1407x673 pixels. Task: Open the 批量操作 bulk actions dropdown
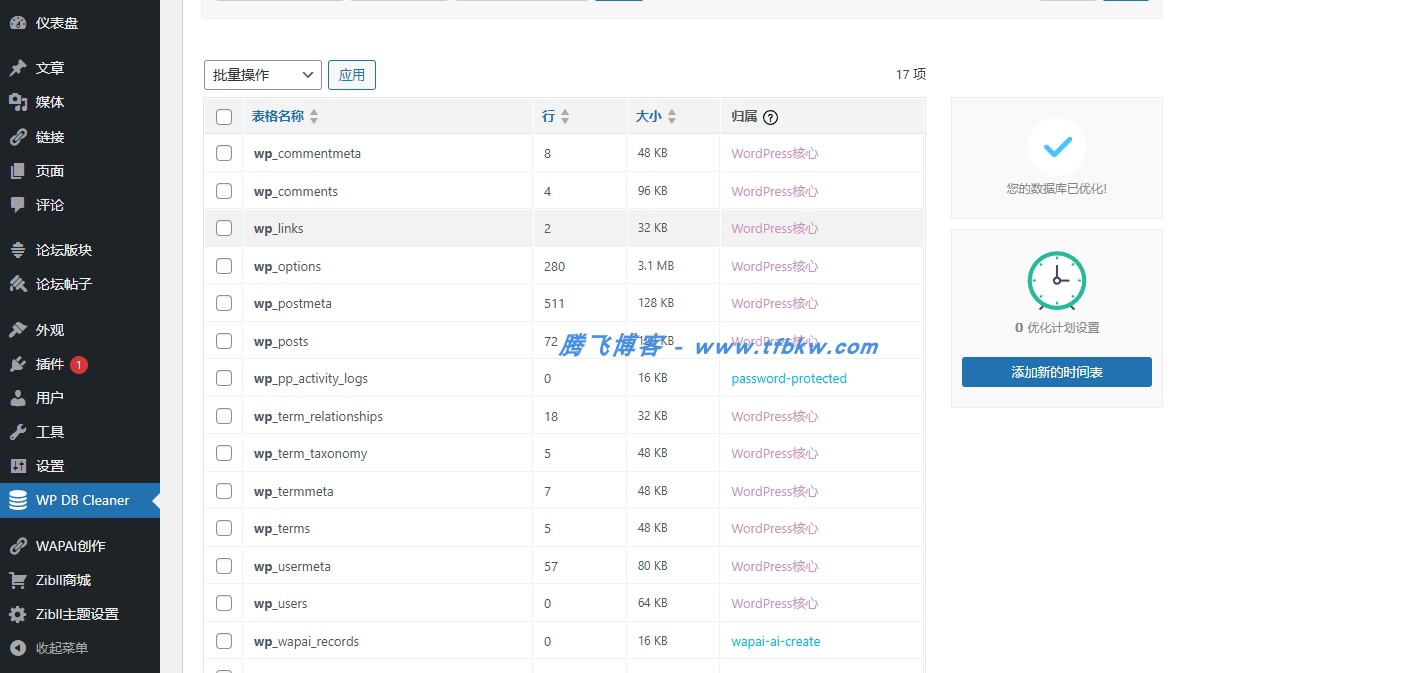tap(263, 75)
